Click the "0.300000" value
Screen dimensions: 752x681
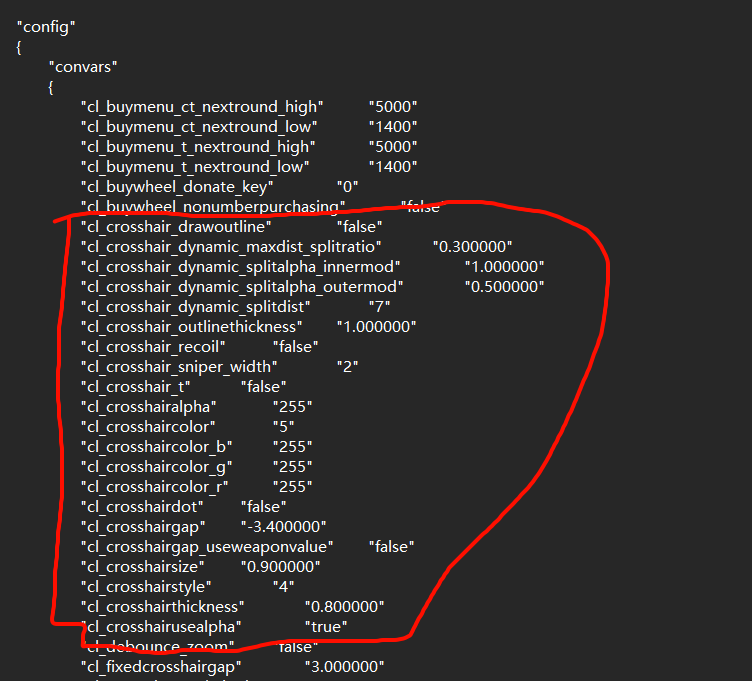point(472,247)
